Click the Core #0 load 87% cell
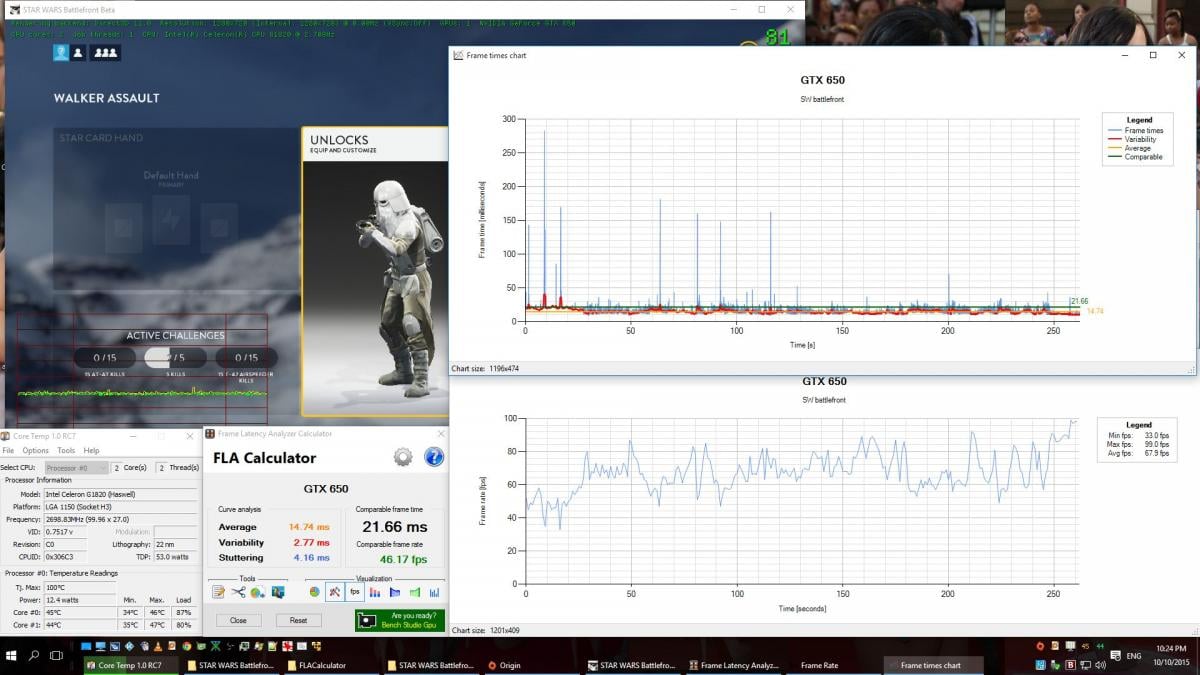The height and width of the screenshot is (675, 1200). (x=184, y=612)
